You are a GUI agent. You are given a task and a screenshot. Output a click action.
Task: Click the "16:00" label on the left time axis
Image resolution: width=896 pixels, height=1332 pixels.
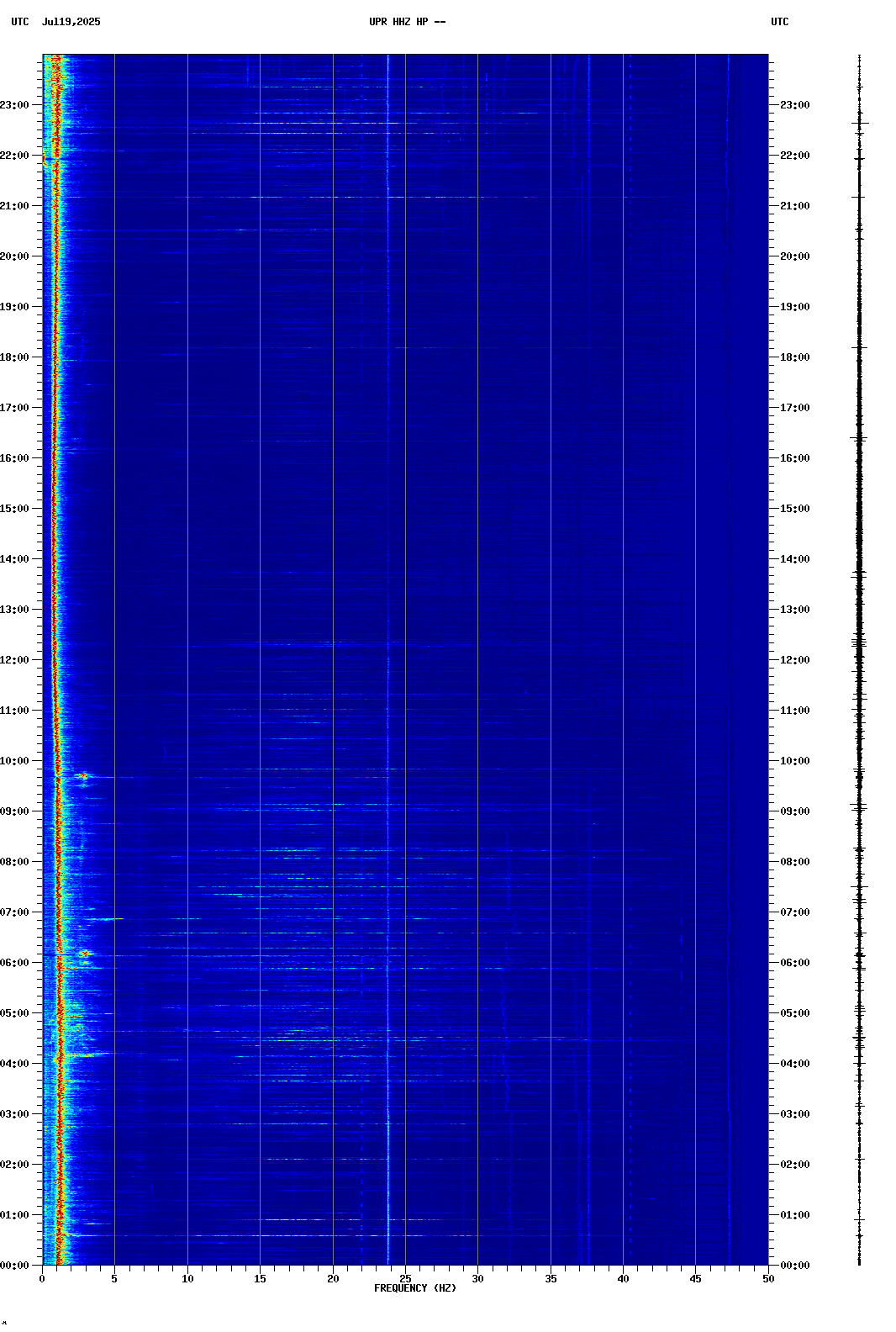[14, 458]
